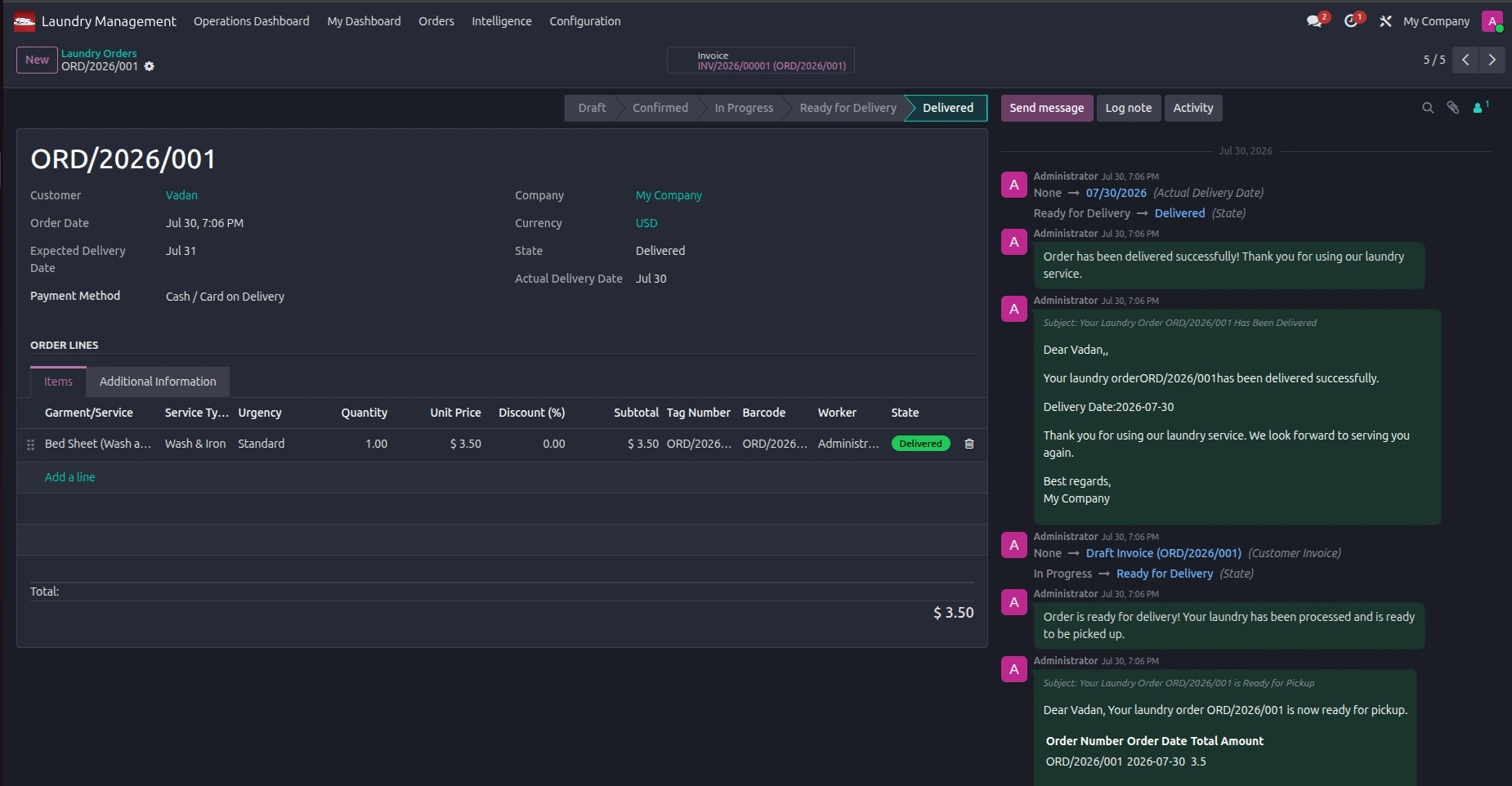Click the Add a line link
Viewport: 1512px width, 786px height.
tap(69, 477)
